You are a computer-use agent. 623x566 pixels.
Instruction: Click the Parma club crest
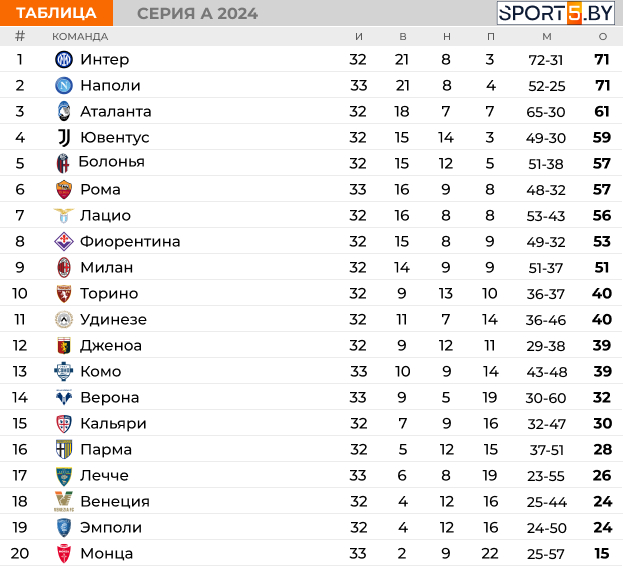[x=64, y=449]
